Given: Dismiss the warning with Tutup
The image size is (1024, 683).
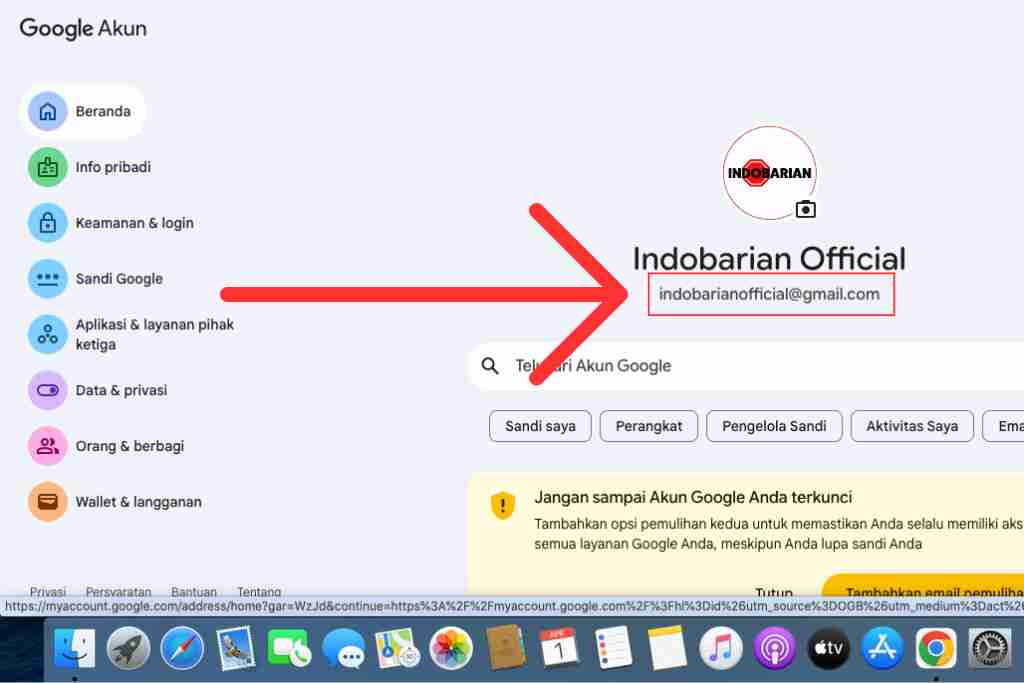Looking at the screenshot, I should [774, 592].
